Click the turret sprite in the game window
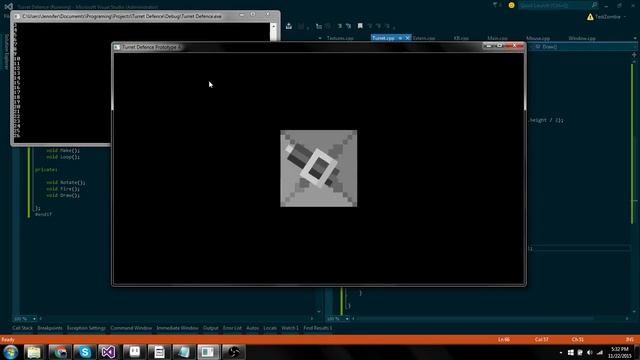The height and width of the screenshot is (360, 640). point(318,168)
